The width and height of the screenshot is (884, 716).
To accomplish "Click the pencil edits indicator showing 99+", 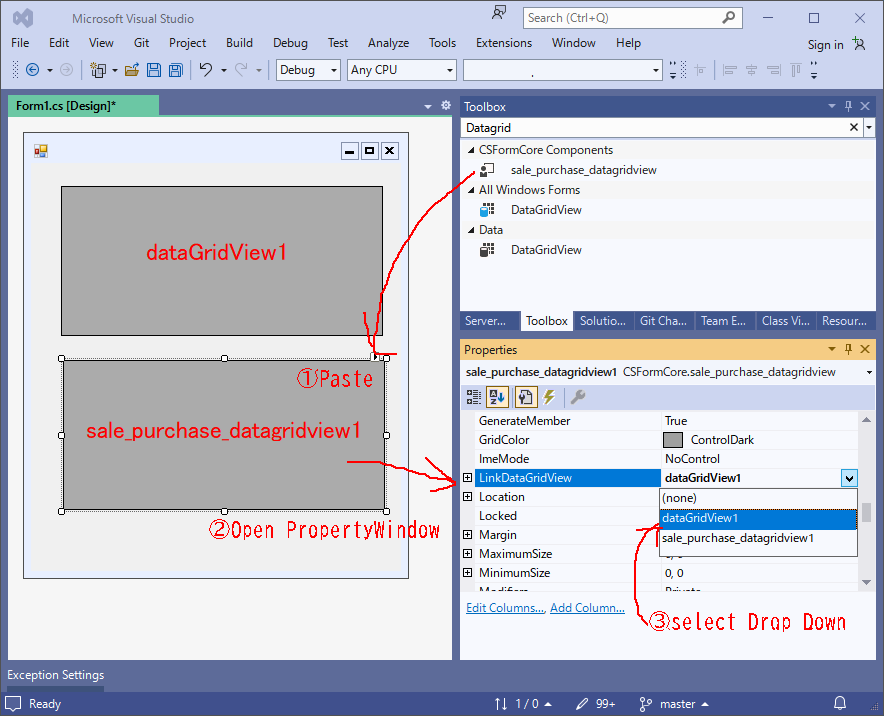I will pos(596,703).
